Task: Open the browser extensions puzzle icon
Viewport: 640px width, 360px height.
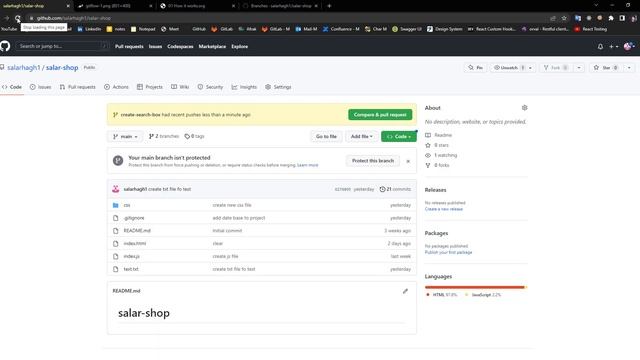Action: click(x=611, y=18)
